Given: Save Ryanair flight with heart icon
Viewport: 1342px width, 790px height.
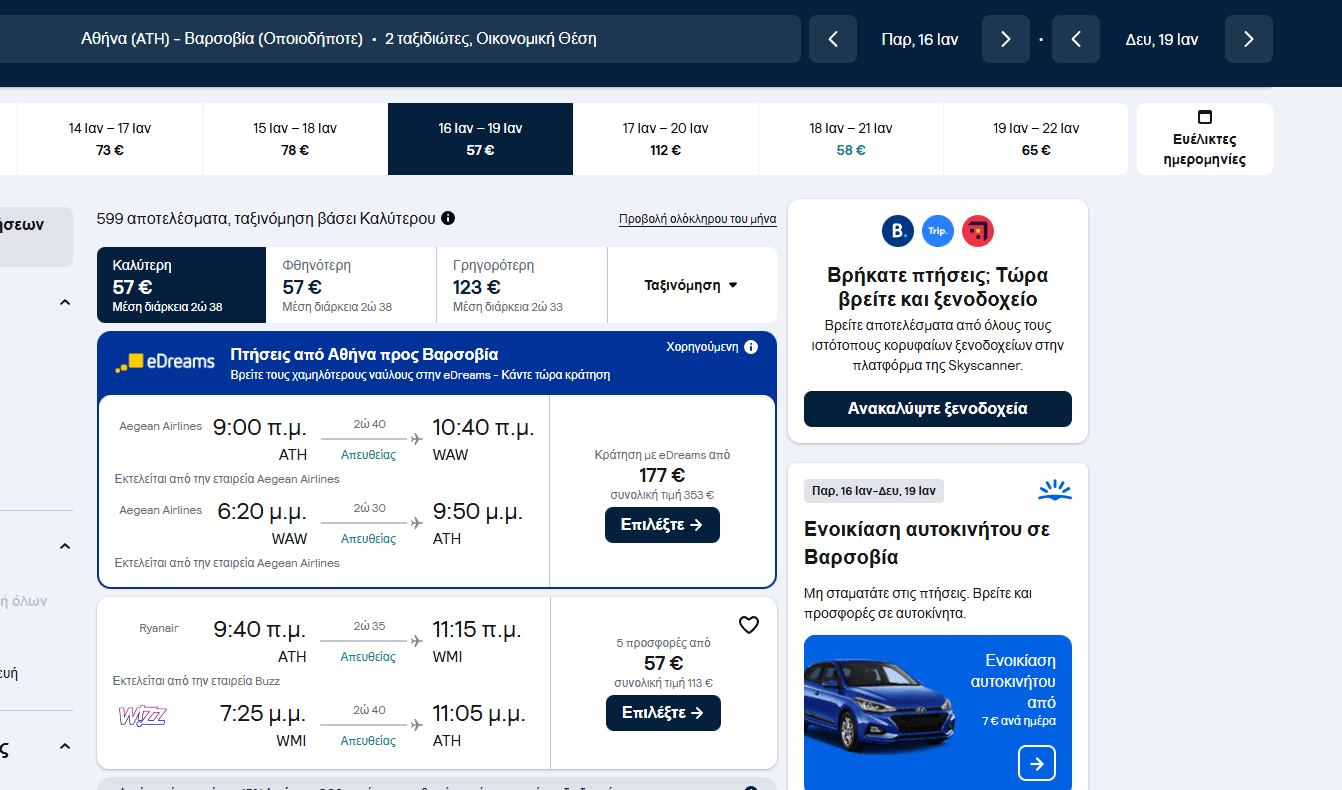Looking at the screenshot, I should [x=749, y=625].
